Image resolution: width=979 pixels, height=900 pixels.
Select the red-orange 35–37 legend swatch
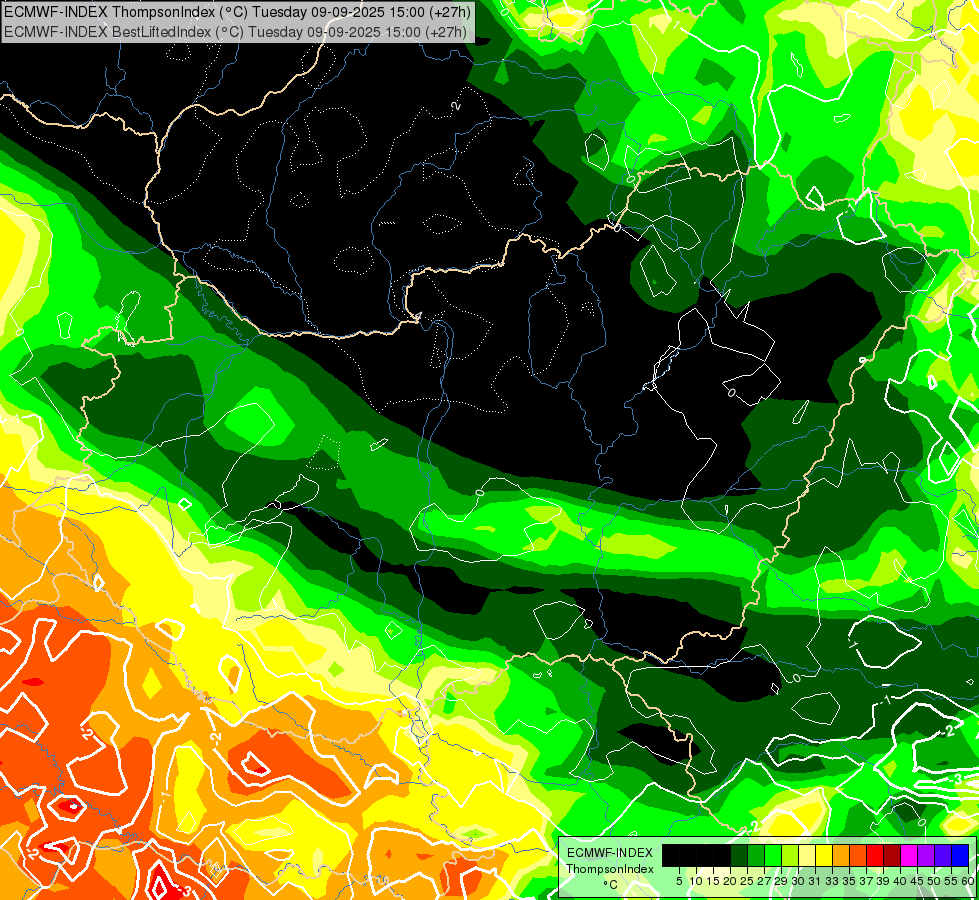pos(858,855)
